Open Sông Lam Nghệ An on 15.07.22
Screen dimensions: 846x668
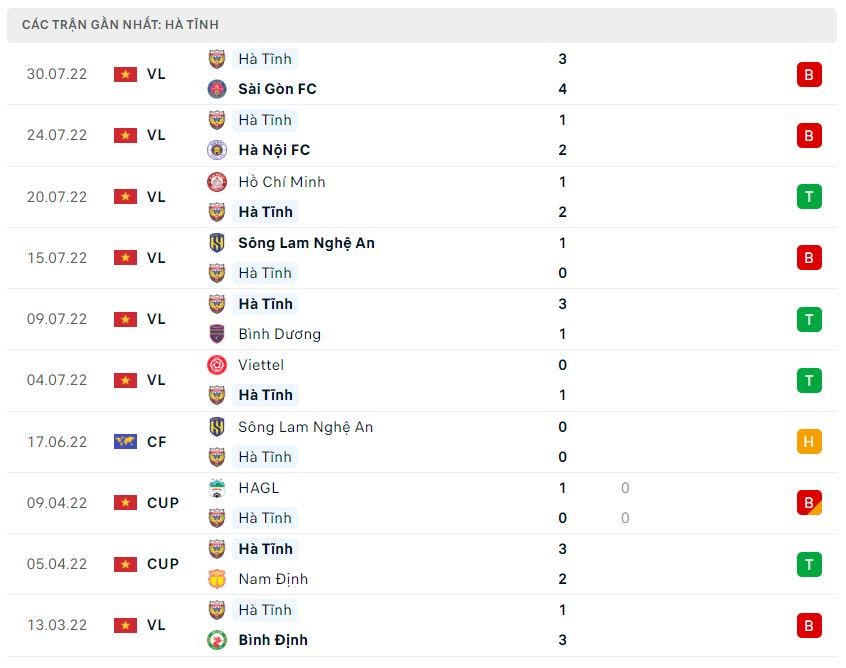[306, 243]
